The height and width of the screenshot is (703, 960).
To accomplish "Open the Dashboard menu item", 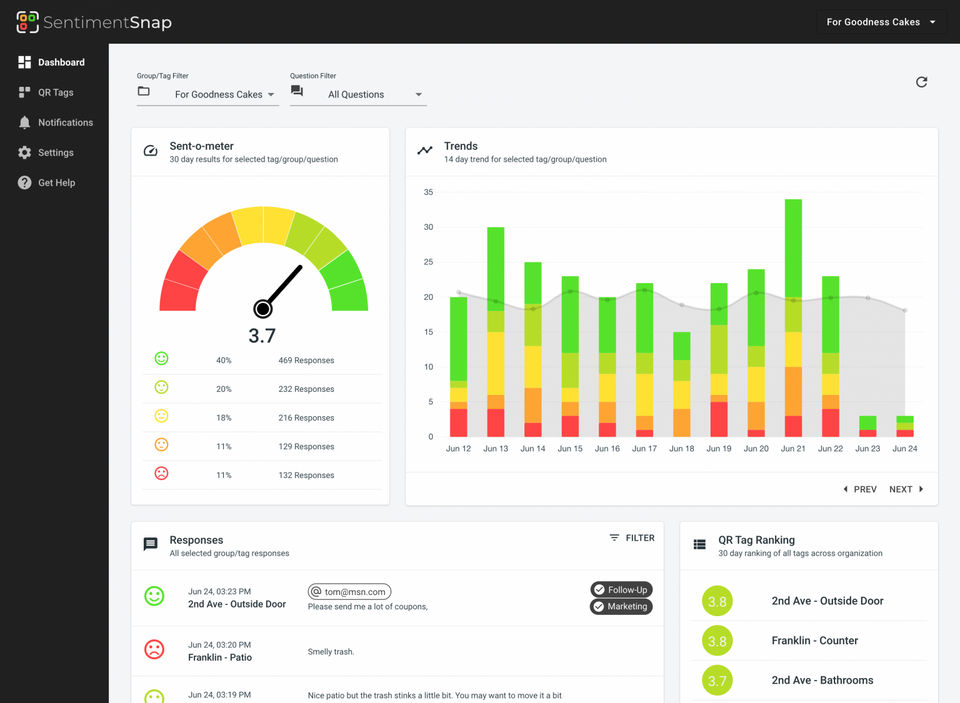I will (x=54, y=62).
